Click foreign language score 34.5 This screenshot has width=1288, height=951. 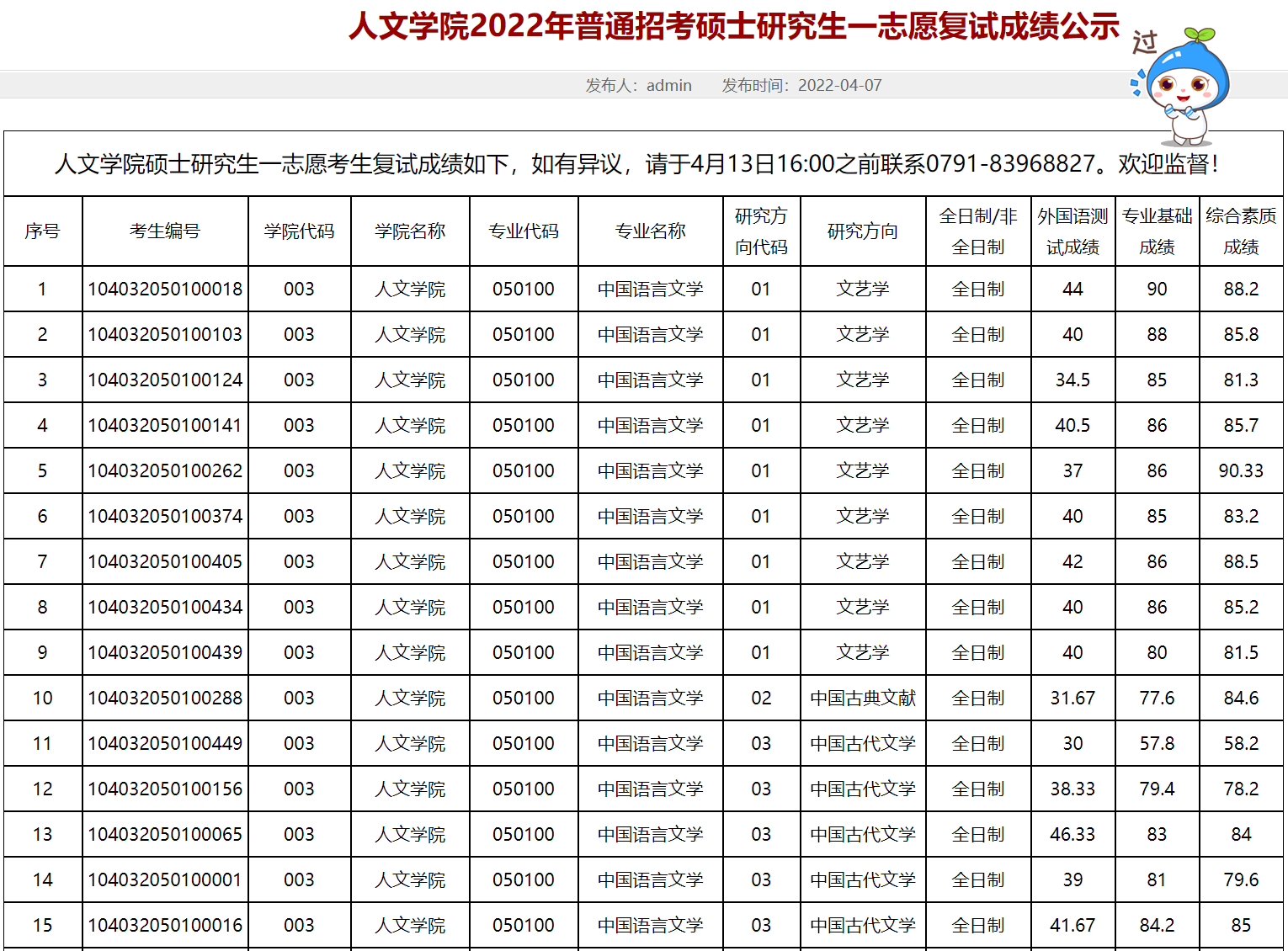[1073, 380]
